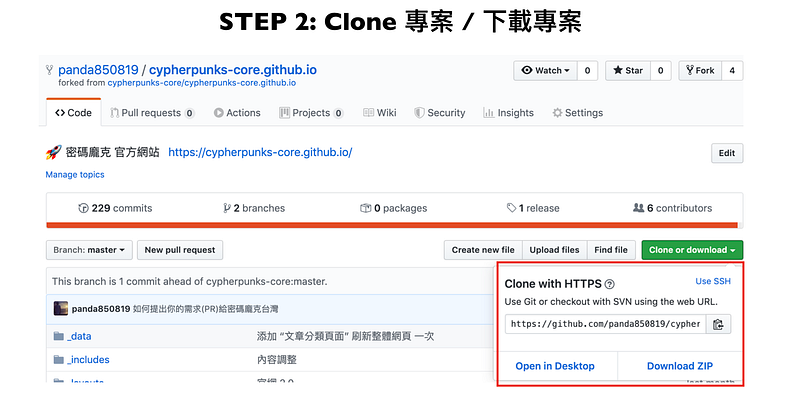Click the Edit description button
The height and width of the screenshot is (393, 800).
click(x=727, y=153)
